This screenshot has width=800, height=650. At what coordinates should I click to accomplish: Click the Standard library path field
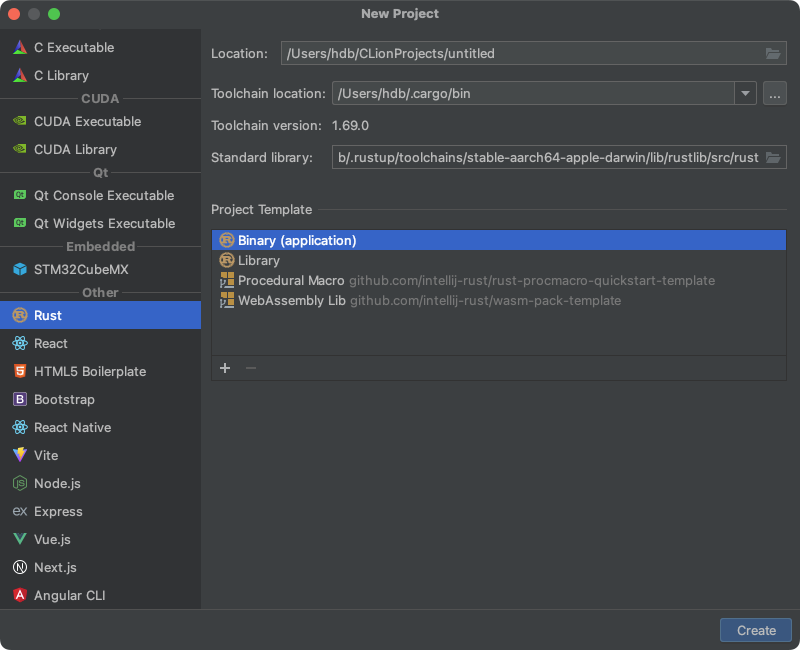pos(559,157)
